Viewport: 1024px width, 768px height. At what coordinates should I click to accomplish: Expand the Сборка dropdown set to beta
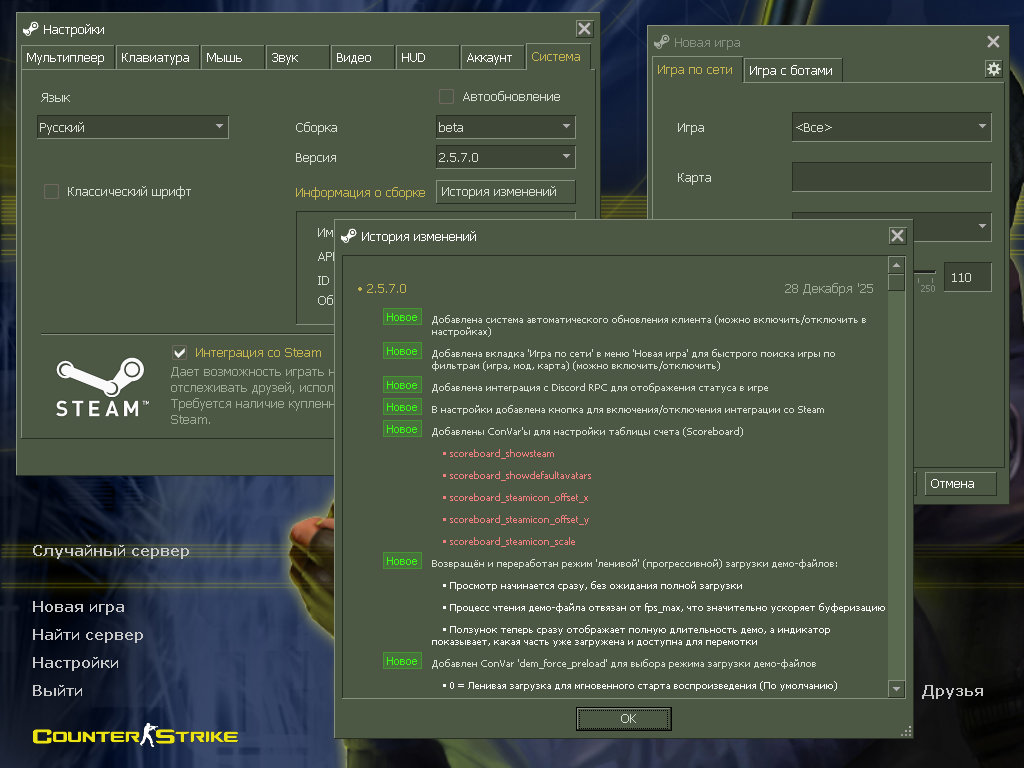[505, 127]
